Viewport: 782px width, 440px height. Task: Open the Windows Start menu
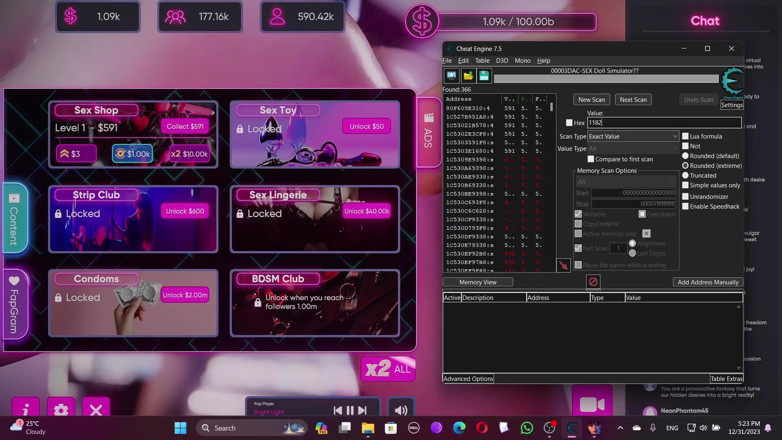pos(181,428)
